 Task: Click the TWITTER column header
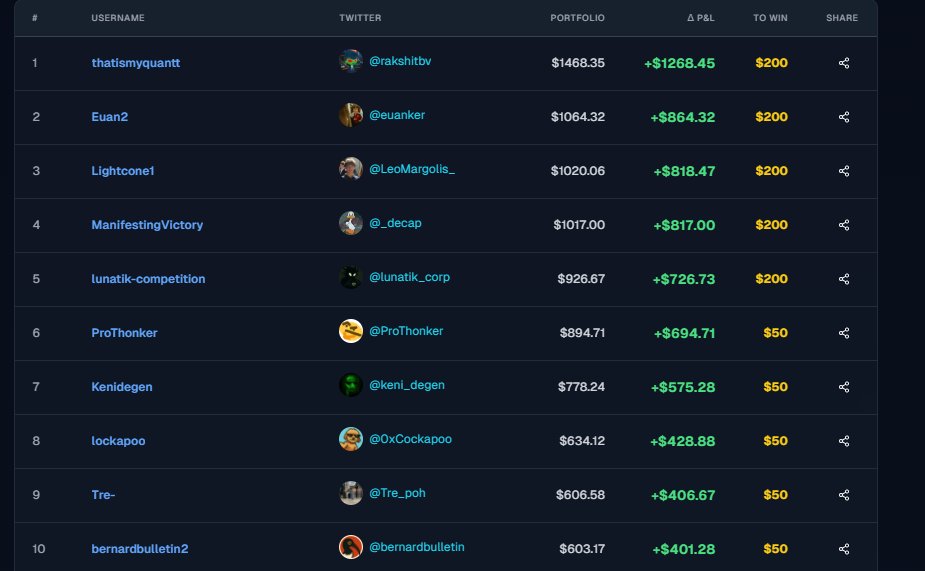click(x=360, y=18)
